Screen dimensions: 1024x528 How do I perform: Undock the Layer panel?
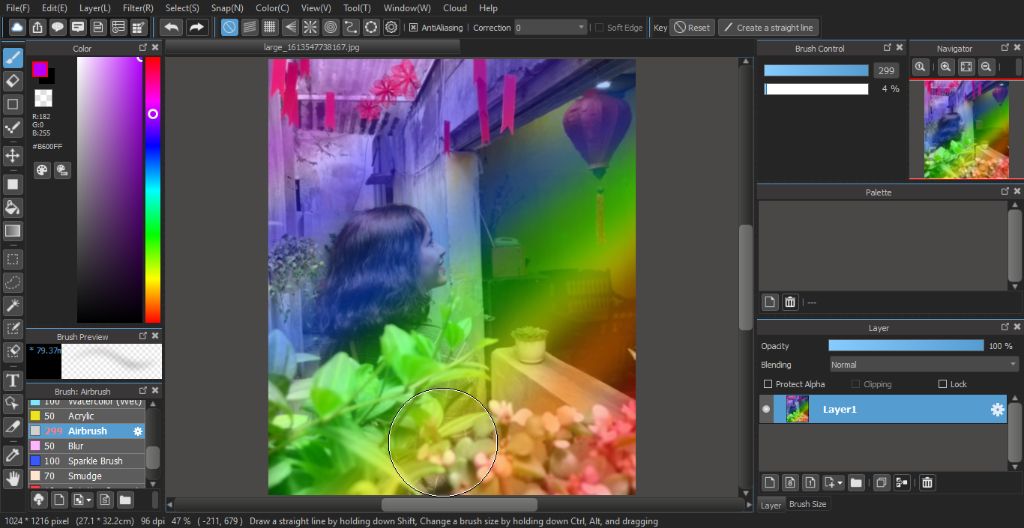click(1005, 327)
